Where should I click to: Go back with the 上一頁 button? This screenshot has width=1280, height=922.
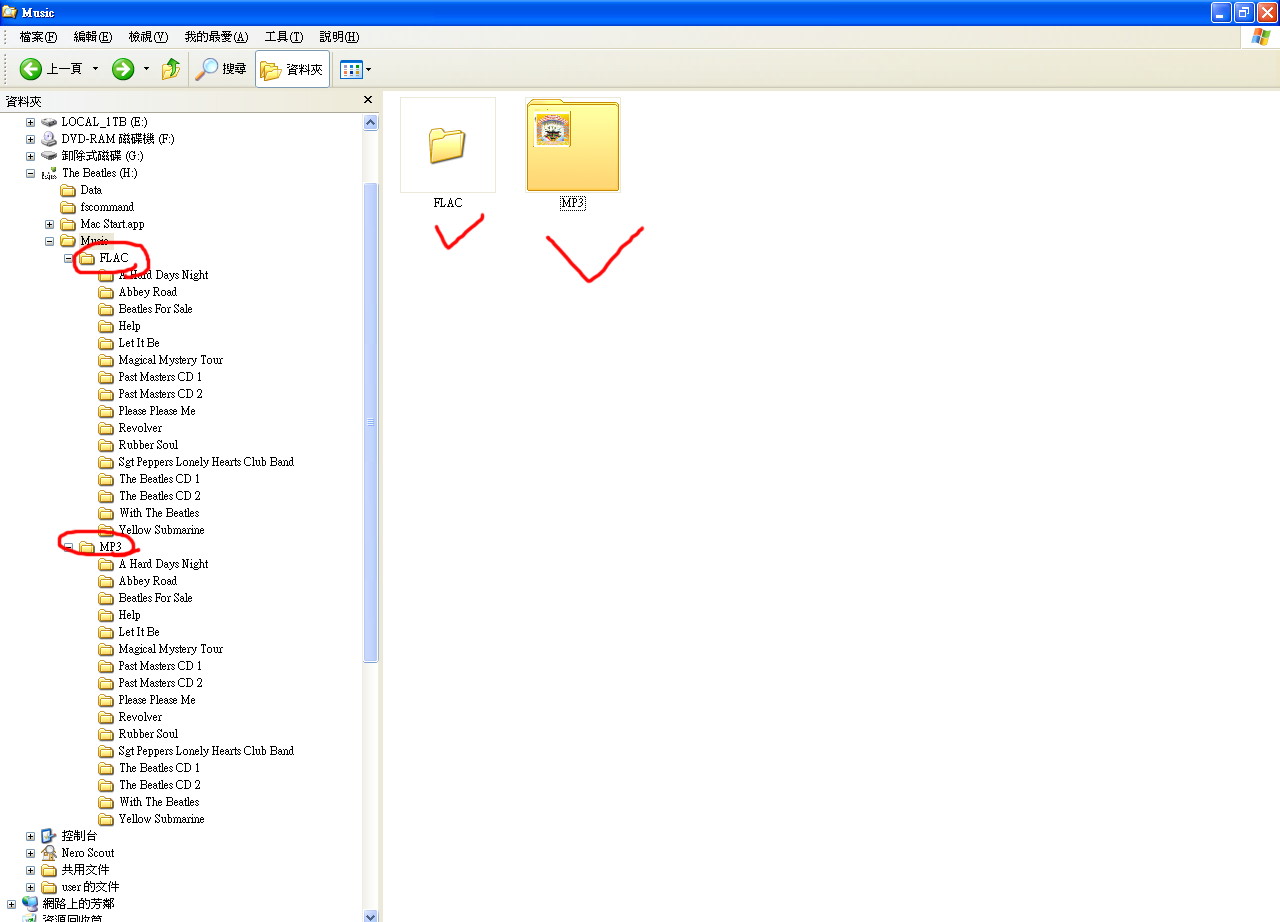point(51,69)
